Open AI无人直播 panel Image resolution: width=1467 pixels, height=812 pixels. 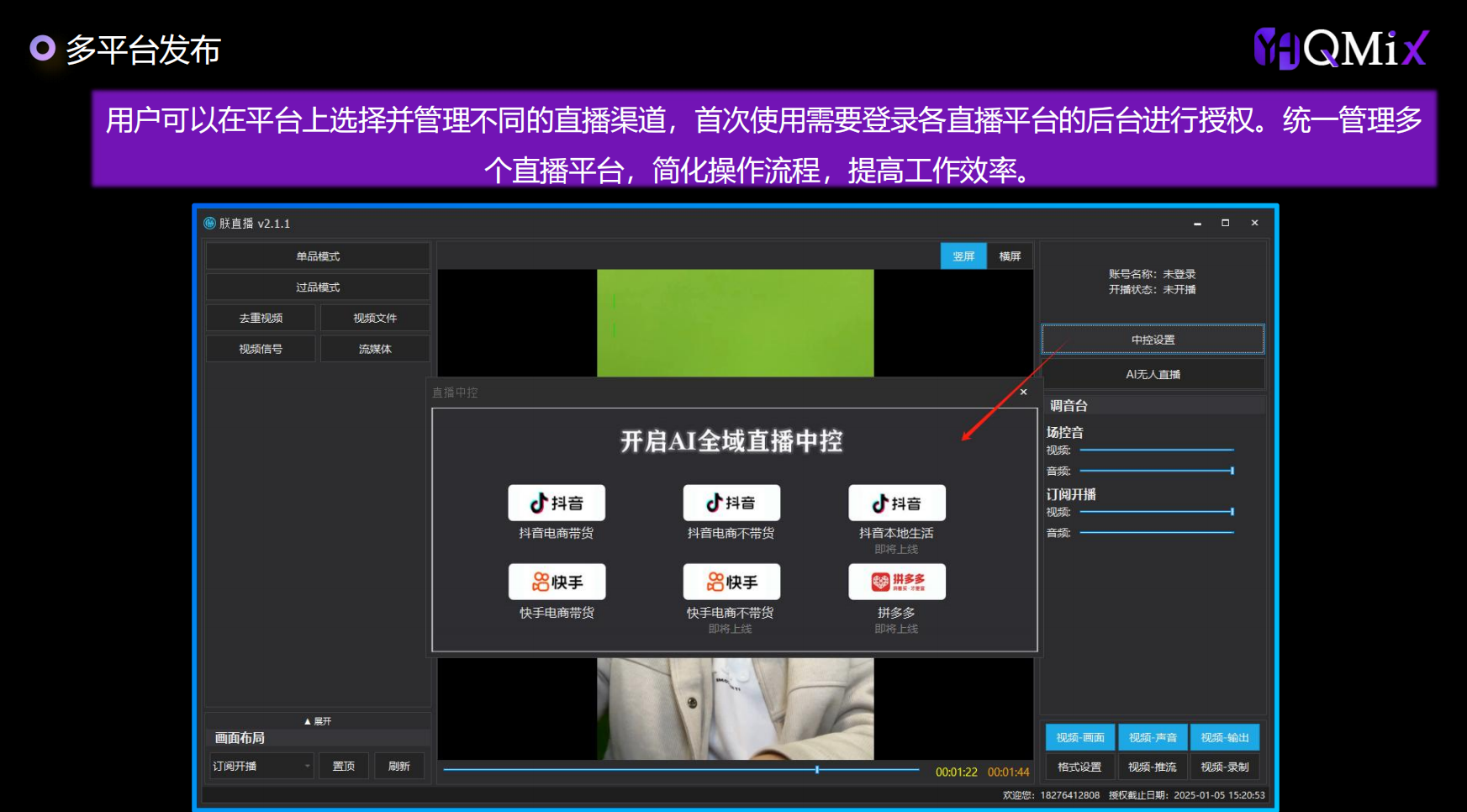click(x=1153, y=374)
